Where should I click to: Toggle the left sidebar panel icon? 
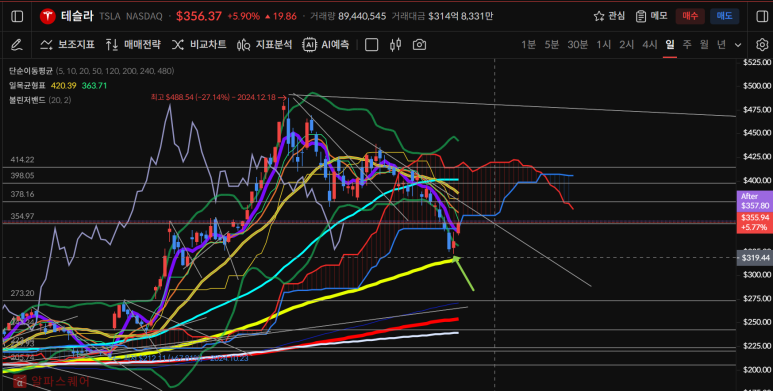coord(17,16)
